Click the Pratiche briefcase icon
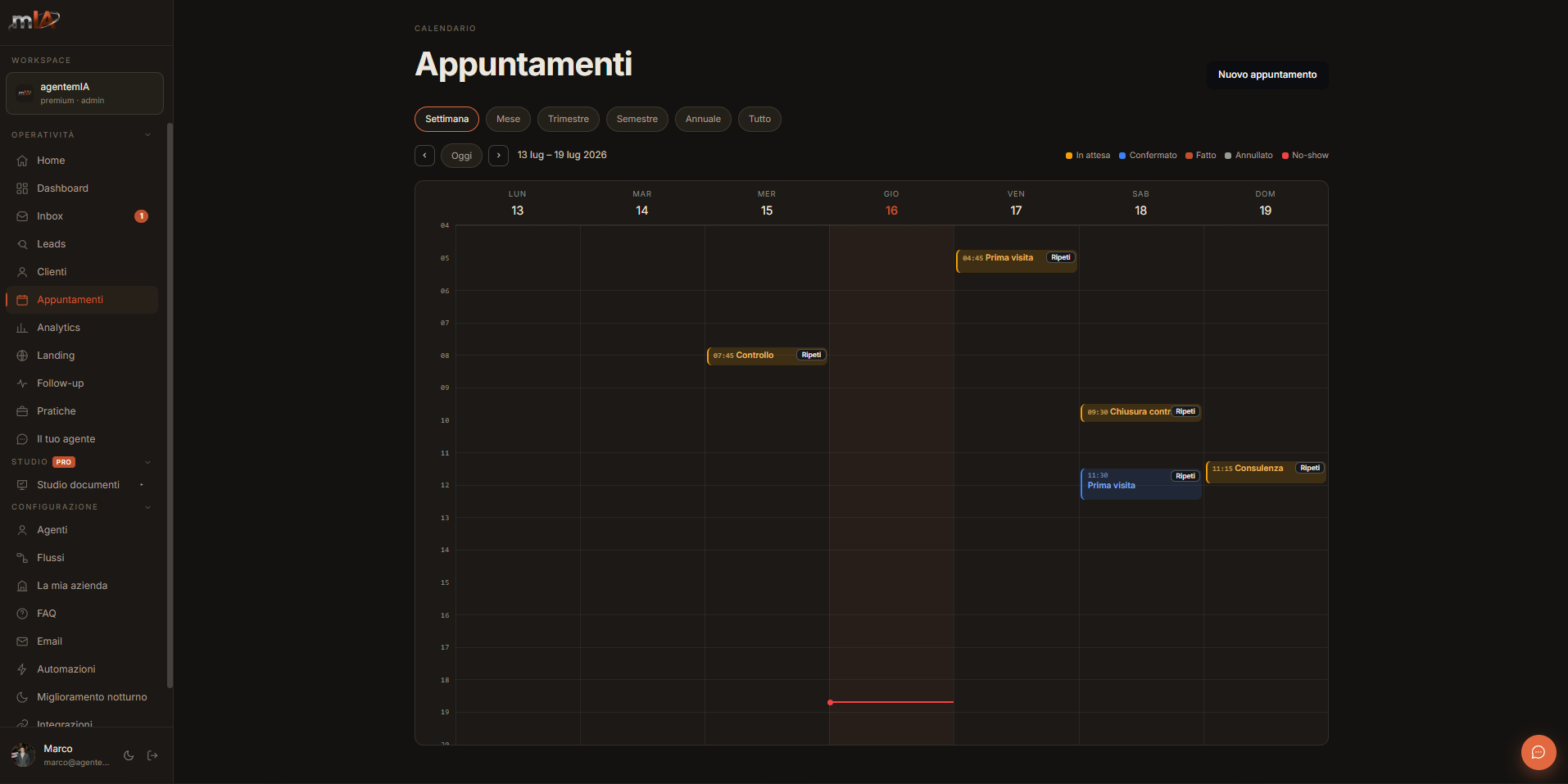The image size is (1568, 784). pos(22,411)
